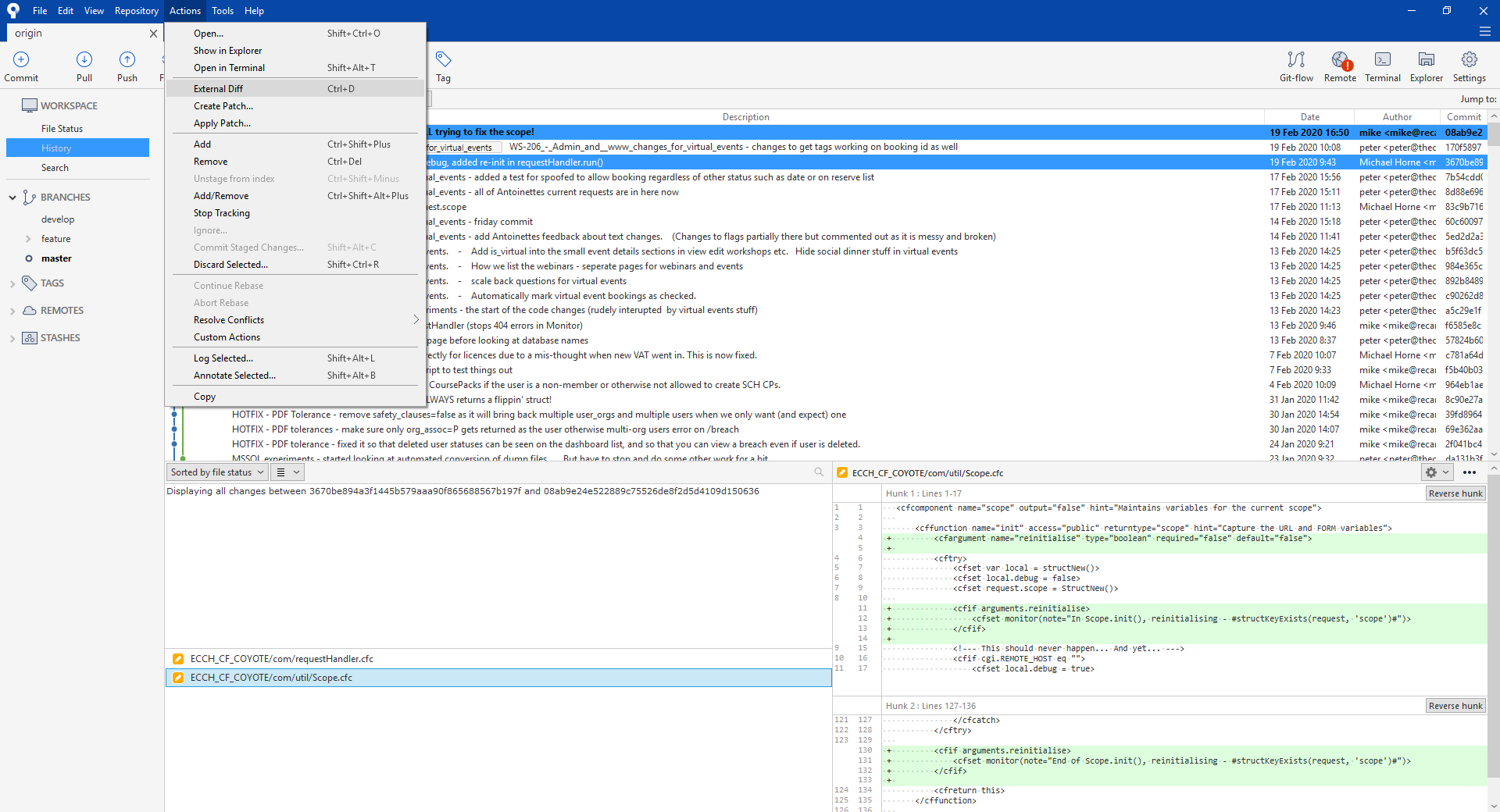This screenshot has height=812, width=1500.
Task: Open the Explorer toolbar icon
Action: [x=1427, y=66]
